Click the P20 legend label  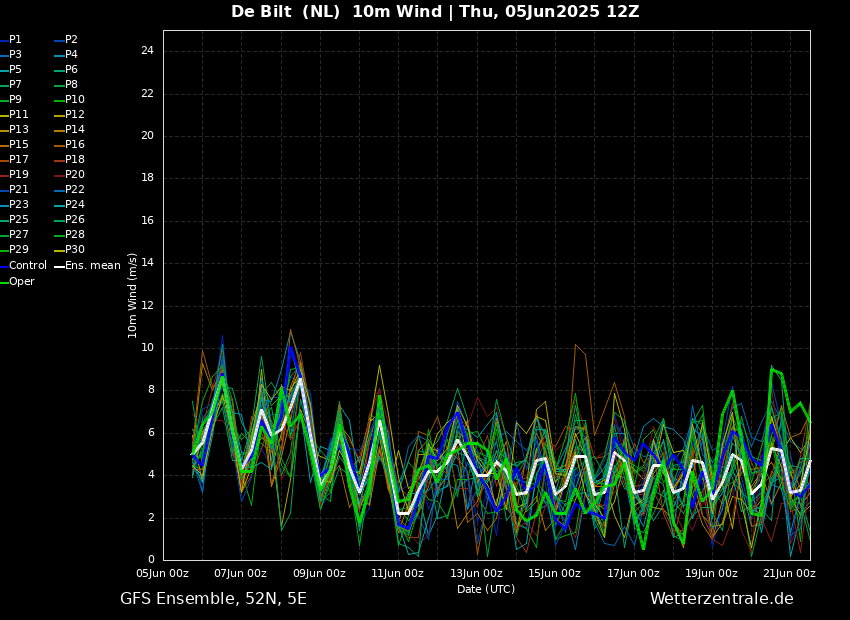(75, 175)
